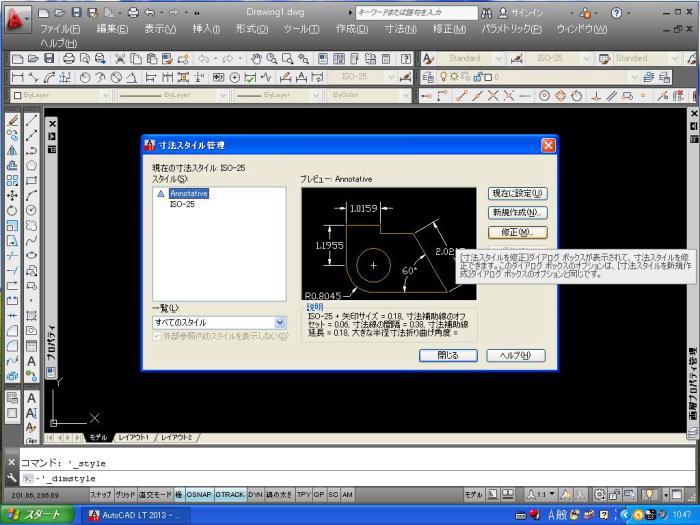This screenshot has width=700, height=525.
Task: Click the 現在に設定(U) button
Action: [517, 193]
